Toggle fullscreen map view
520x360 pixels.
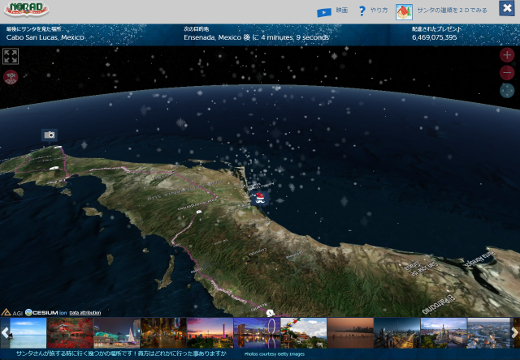point(11,56)
